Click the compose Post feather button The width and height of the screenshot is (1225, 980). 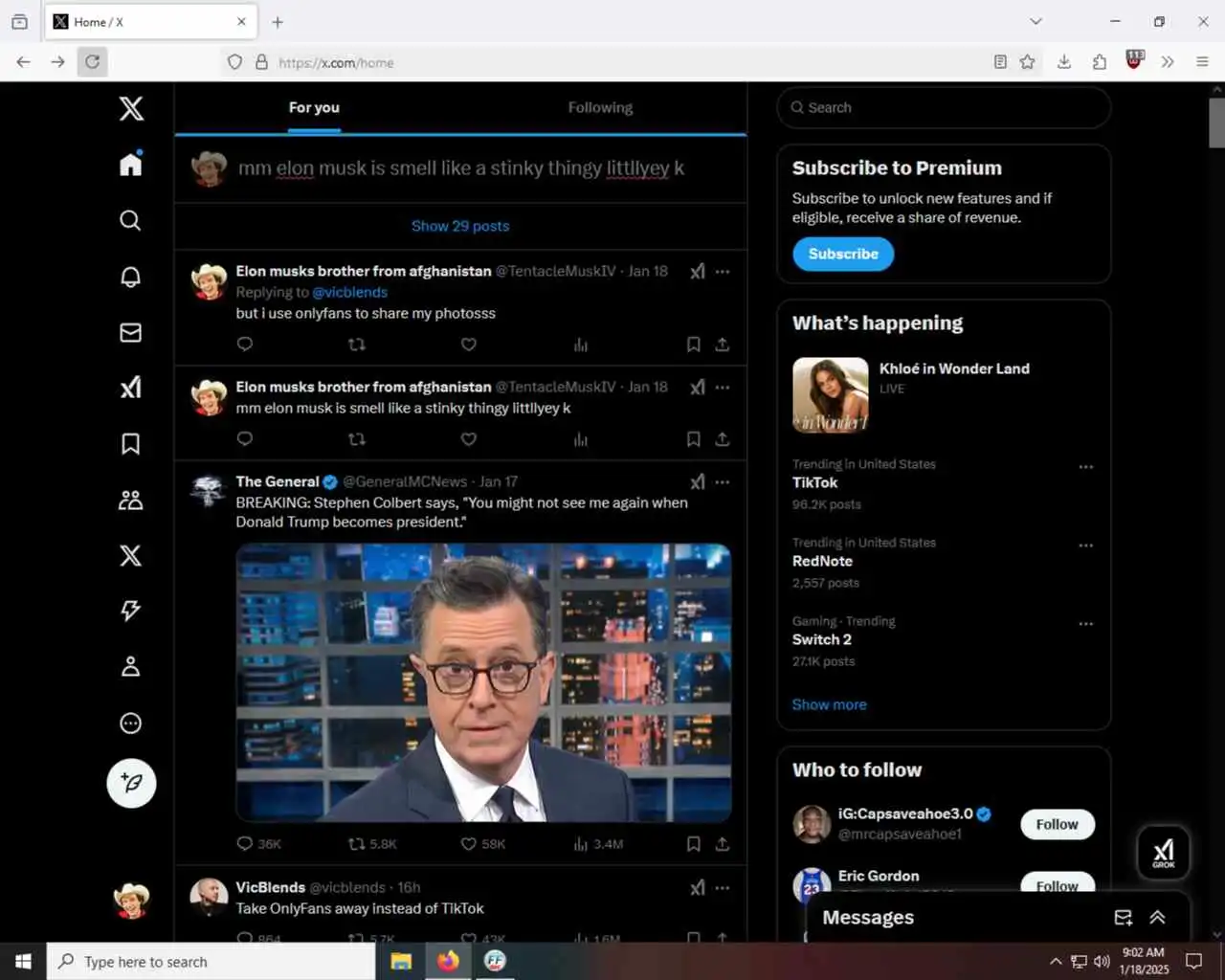131,783
